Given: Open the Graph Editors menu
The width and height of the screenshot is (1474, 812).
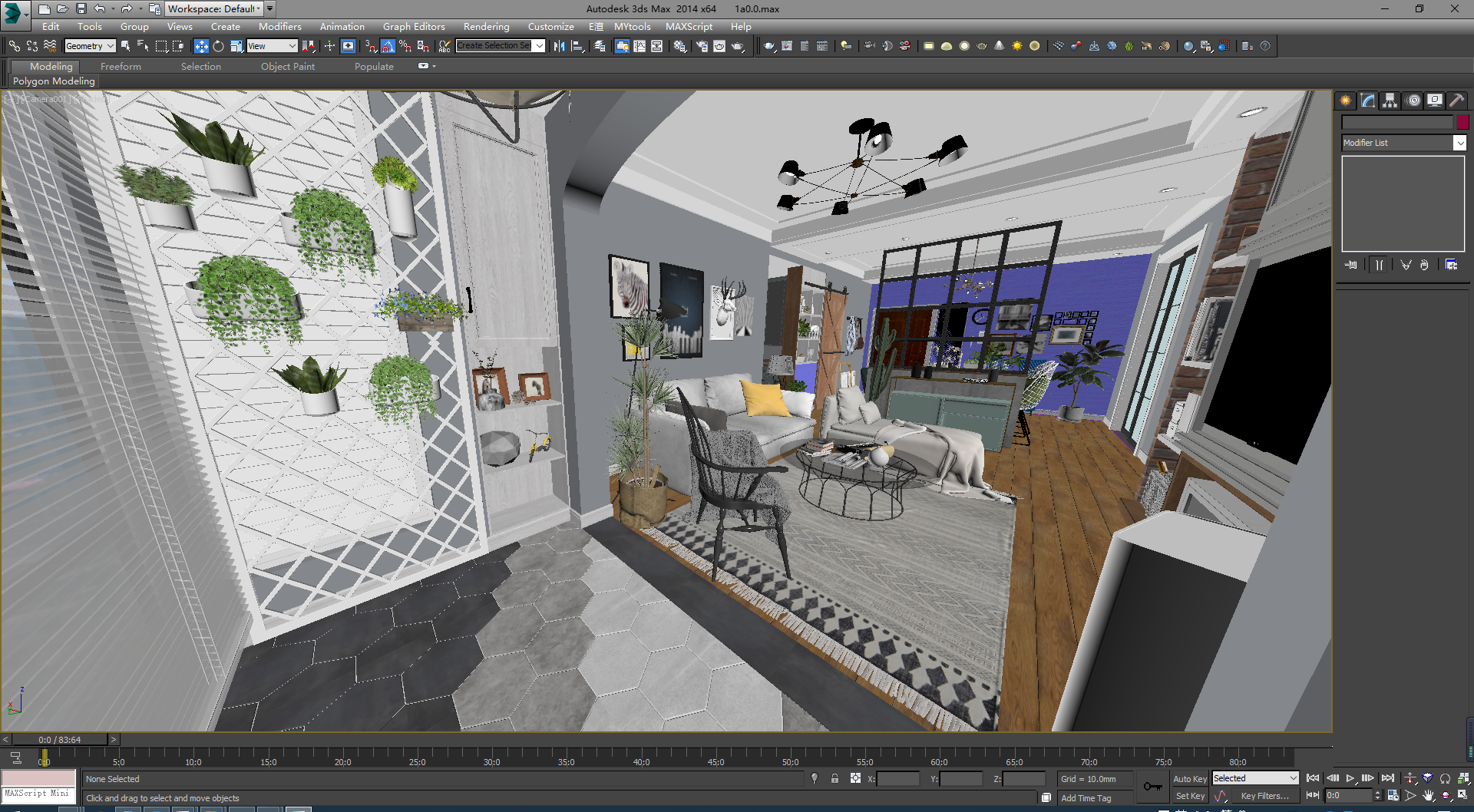Looking at the screenshot, I should point(414,26).
